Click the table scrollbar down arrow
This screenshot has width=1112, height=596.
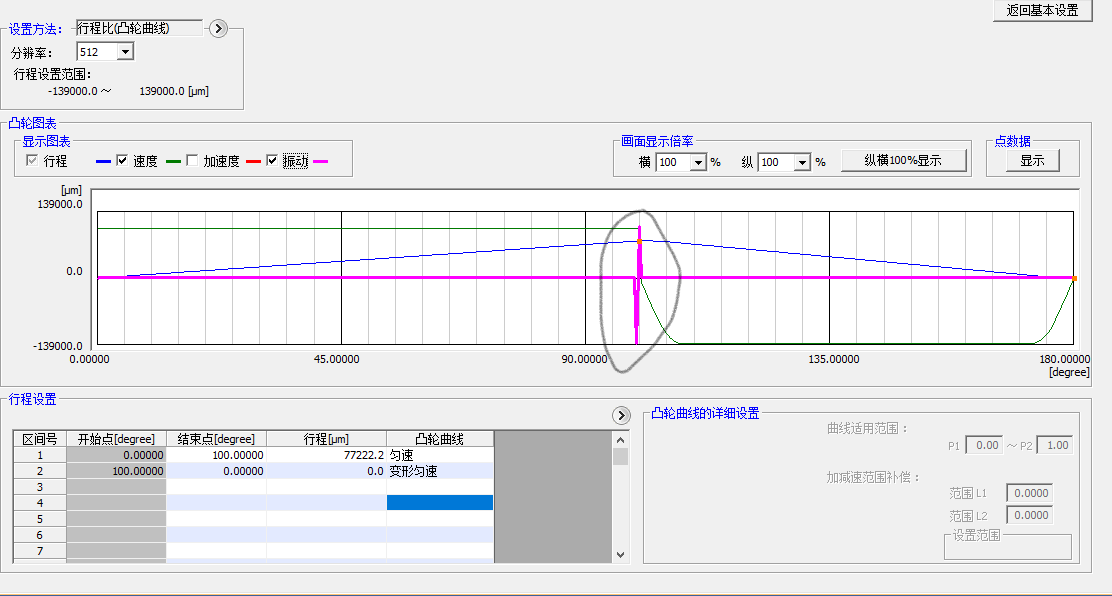(x=620, y=554)
